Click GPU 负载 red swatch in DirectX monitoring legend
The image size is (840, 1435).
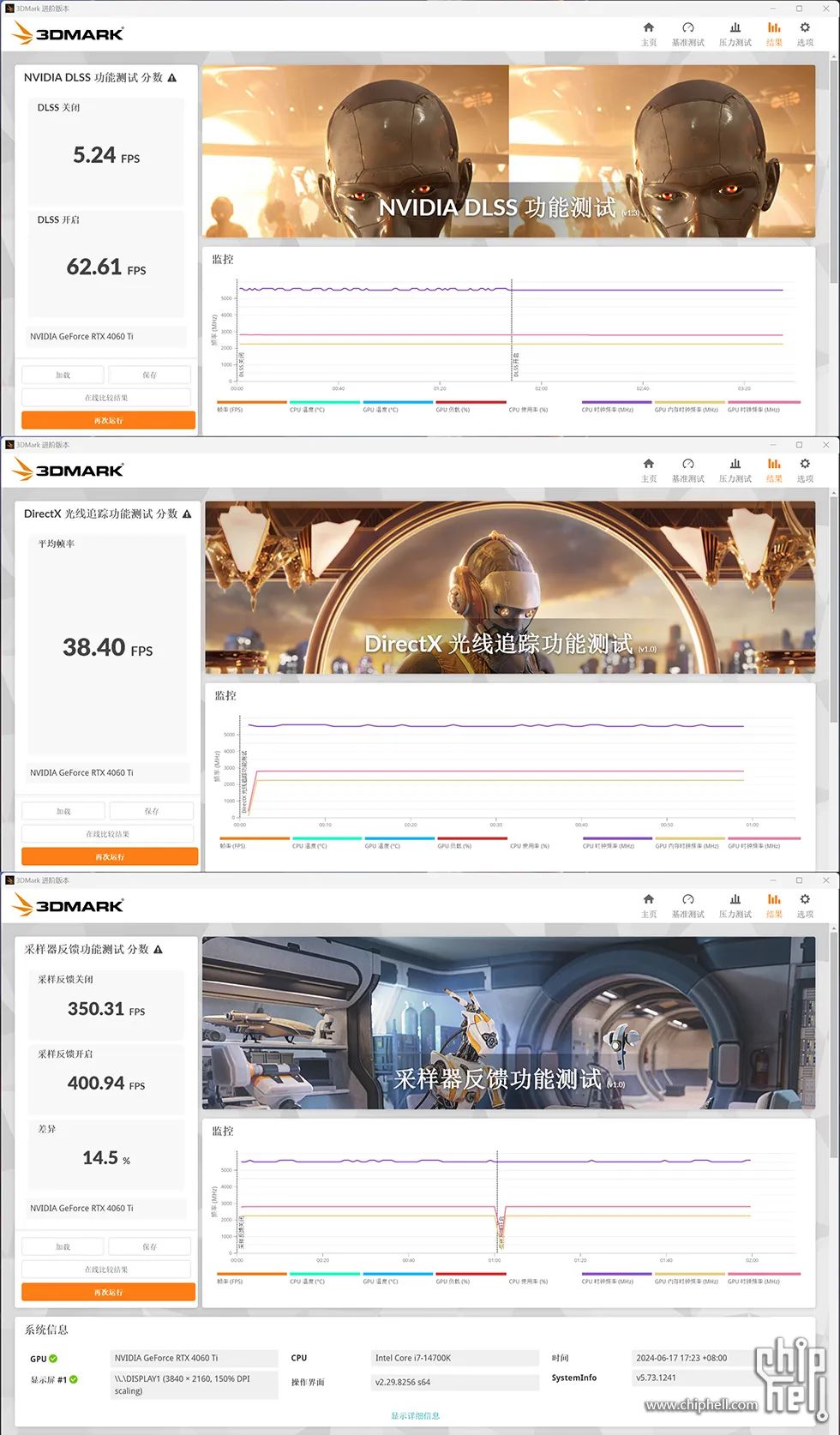pos(472,838)
